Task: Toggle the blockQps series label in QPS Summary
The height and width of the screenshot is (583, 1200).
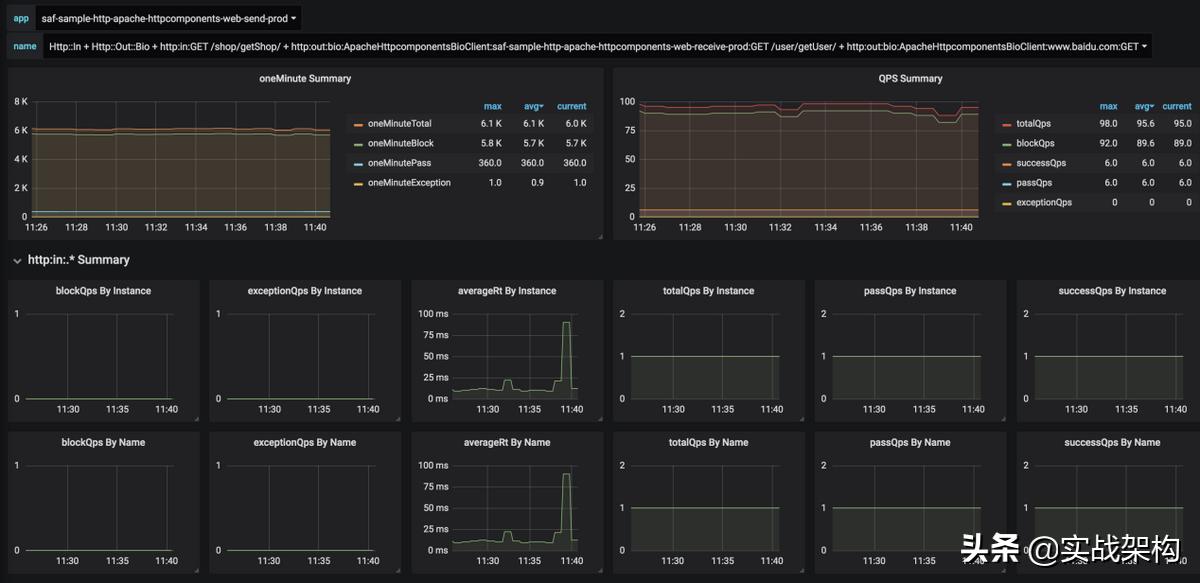Action: pyautogui.click(x=1035, y=144)
